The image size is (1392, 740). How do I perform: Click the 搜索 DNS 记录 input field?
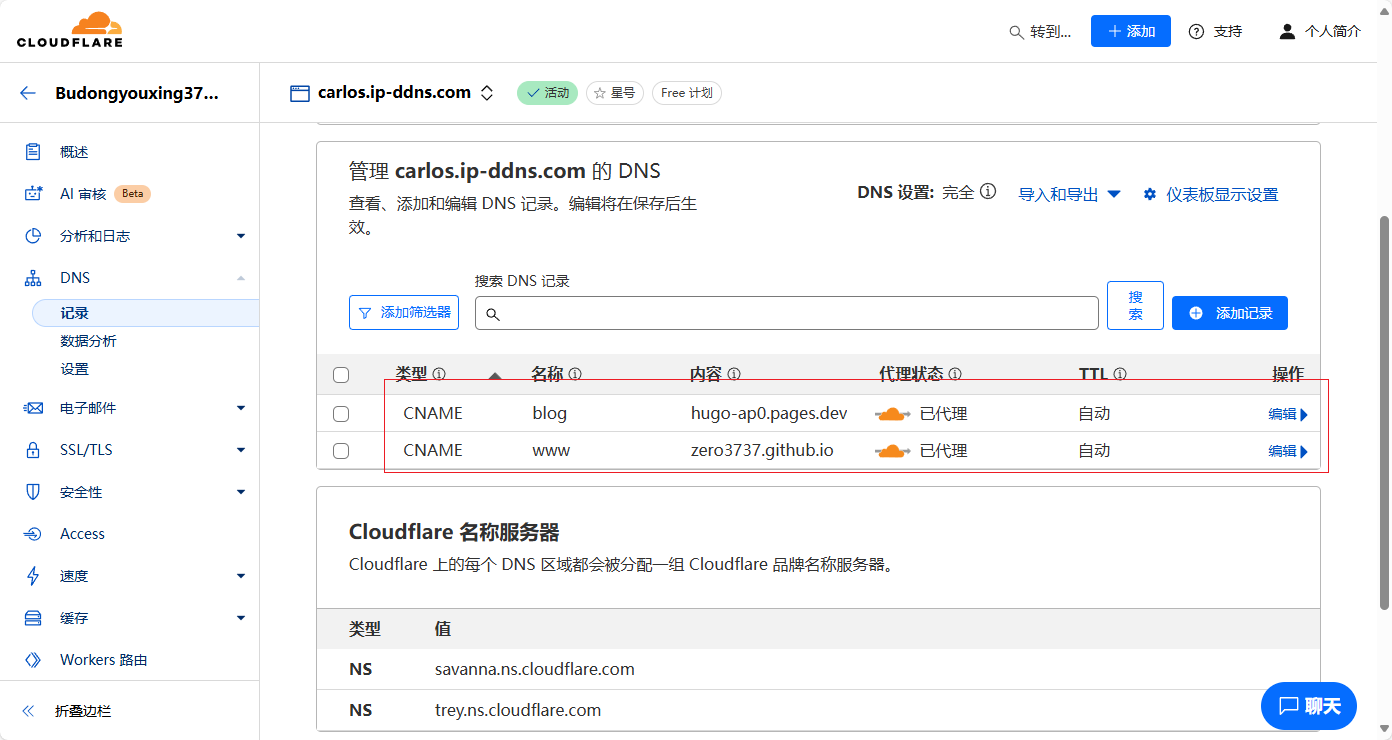(x=787, y=313)
